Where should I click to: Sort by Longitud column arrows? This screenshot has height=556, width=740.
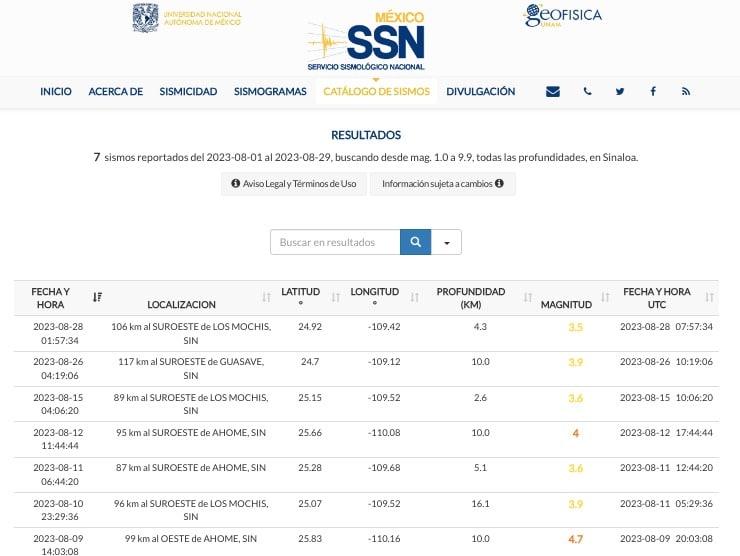[414, 297]
